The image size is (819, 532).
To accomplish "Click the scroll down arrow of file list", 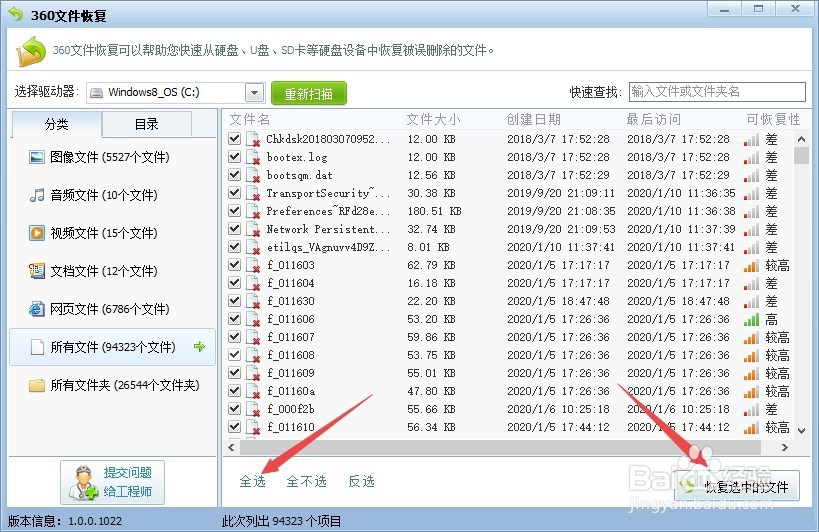I will (801, 431).
